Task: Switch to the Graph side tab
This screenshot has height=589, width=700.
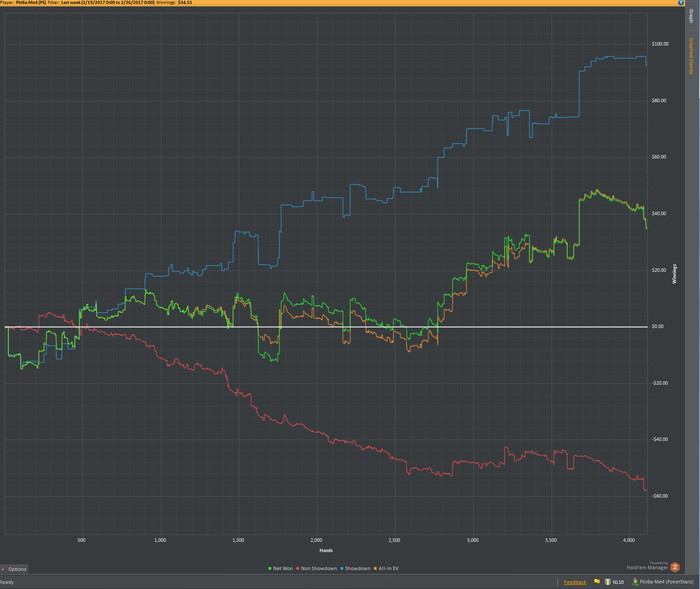Action: coord(691,16)
